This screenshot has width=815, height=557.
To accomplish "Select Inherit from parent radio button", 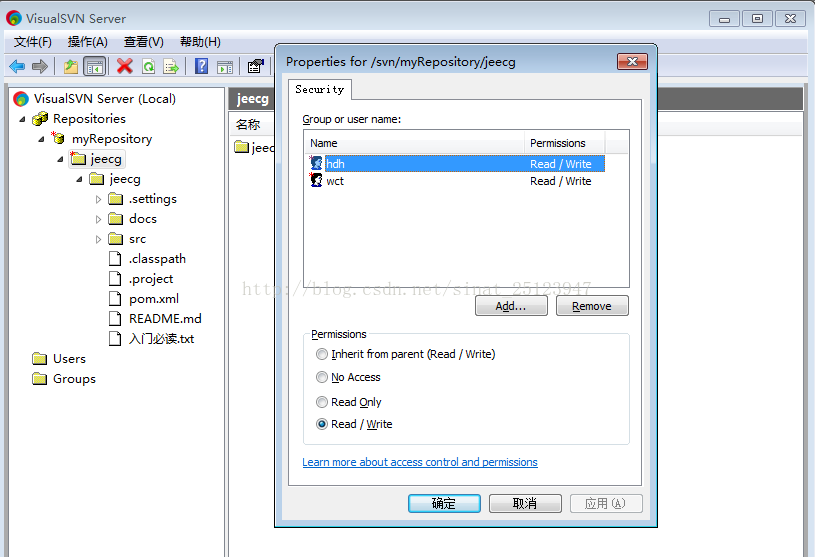I will [x=322, y=354].
